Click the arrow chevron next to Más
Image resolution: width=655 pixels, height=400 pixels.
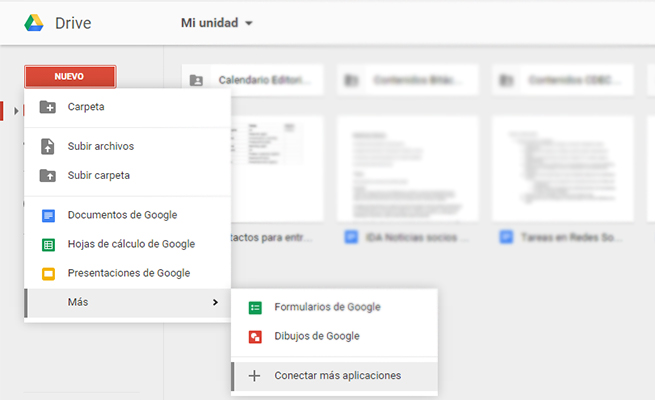tap(215, 302)
